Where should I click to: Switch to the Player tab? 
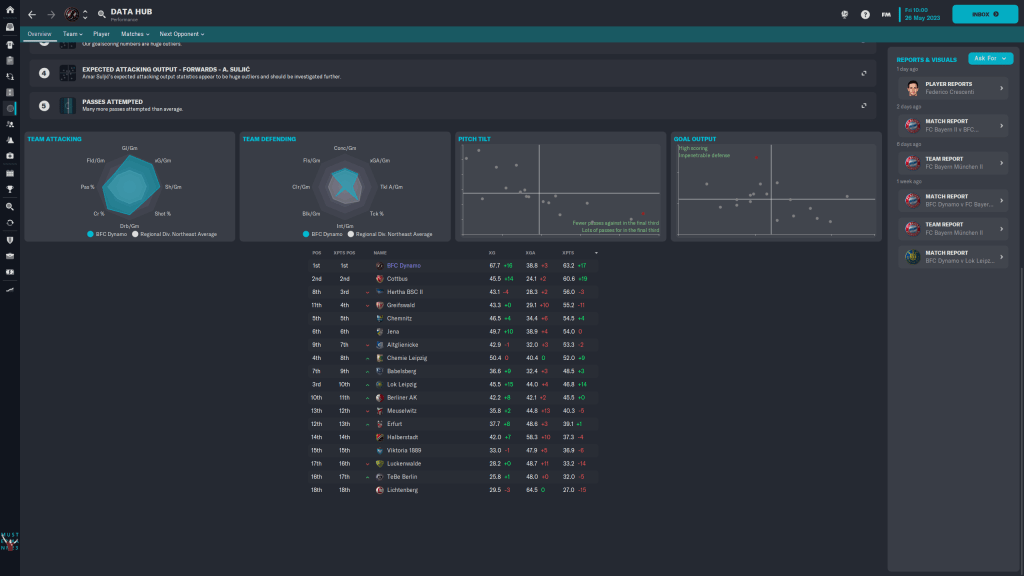(101, 34)
